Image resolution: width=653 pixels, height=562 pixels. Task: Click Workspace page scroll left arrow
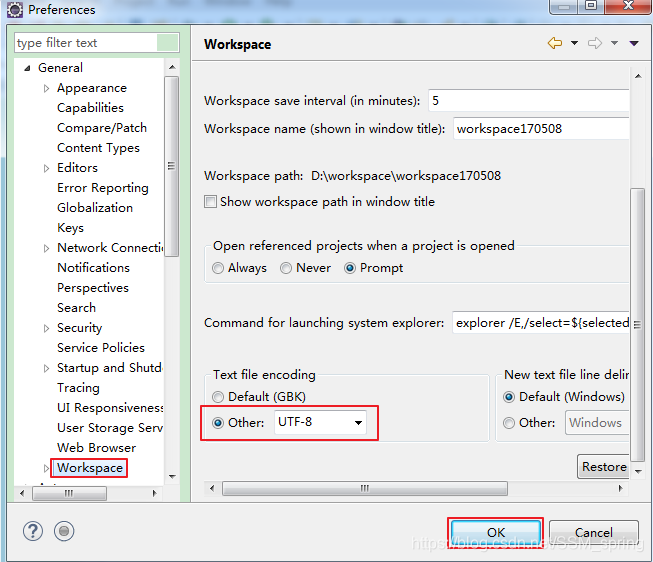point(212,488)
